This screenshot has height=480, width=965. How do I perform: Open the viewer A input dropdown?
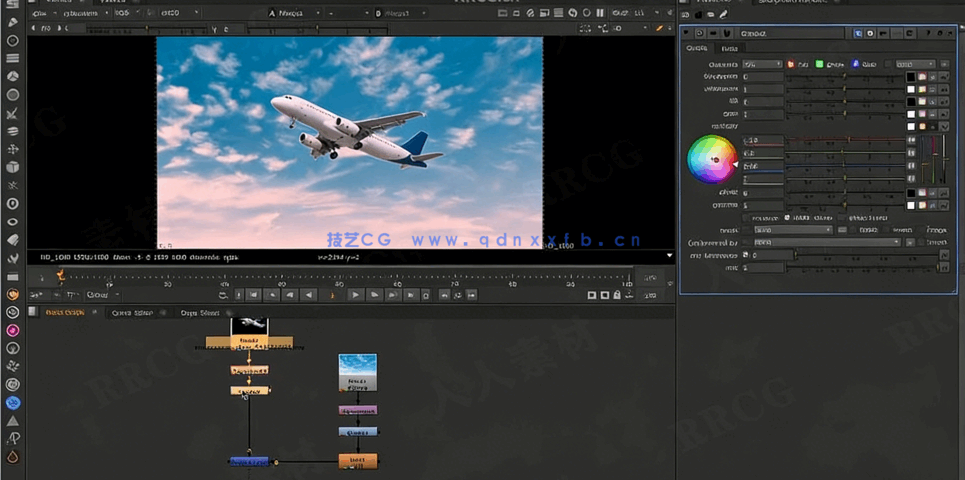tap(296, 12)
